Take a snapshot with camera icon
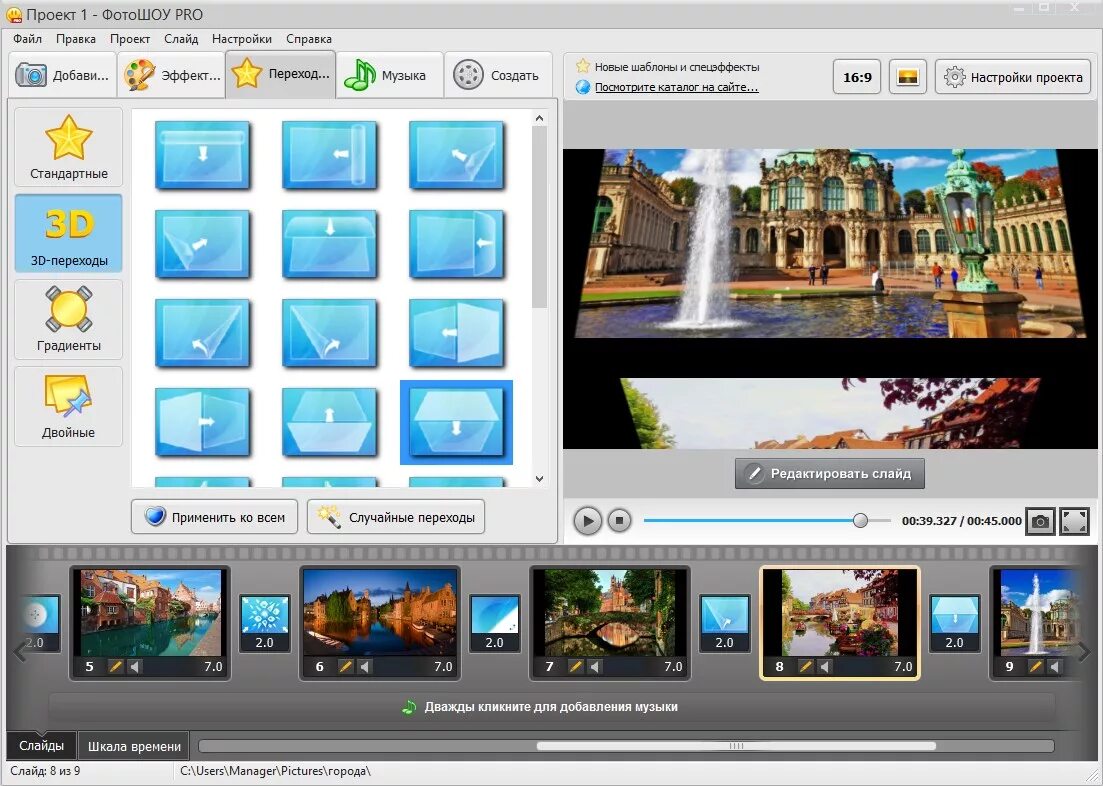Viewport: 1103px width, 786px height. pos(1040,521)
